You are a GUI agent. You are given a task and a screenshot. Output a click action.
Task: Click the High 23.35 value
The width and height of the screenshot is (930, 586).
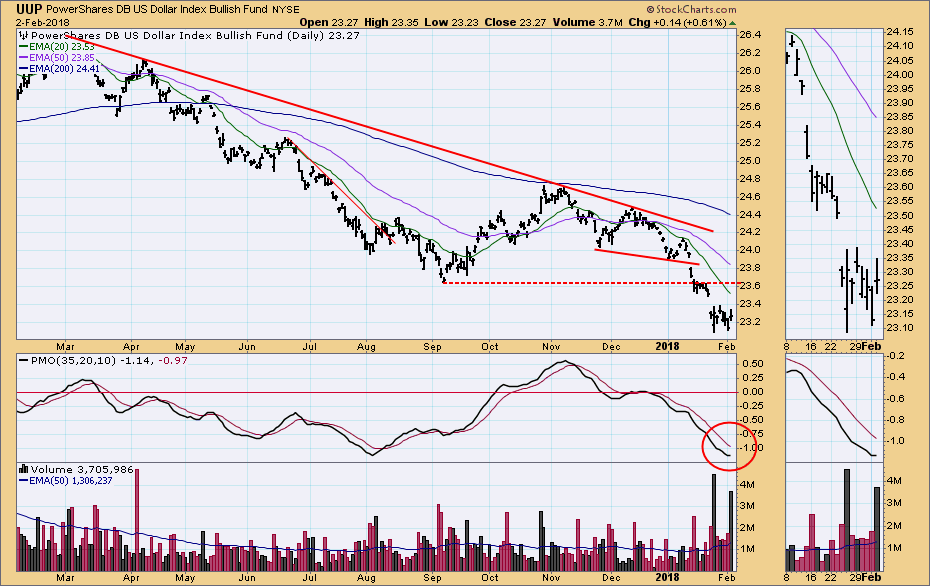(391, 23)
